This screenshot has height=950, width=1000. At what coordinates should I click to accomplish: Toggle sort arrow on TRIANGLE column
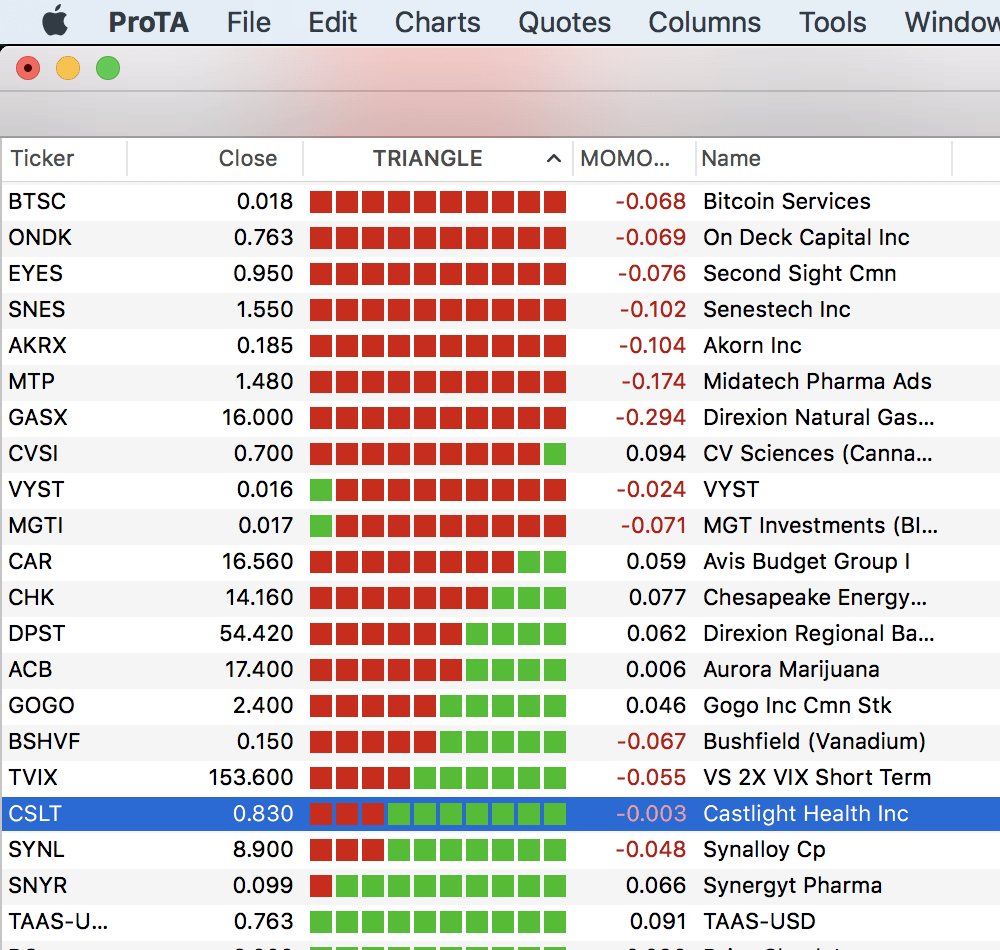click(553, 159)
